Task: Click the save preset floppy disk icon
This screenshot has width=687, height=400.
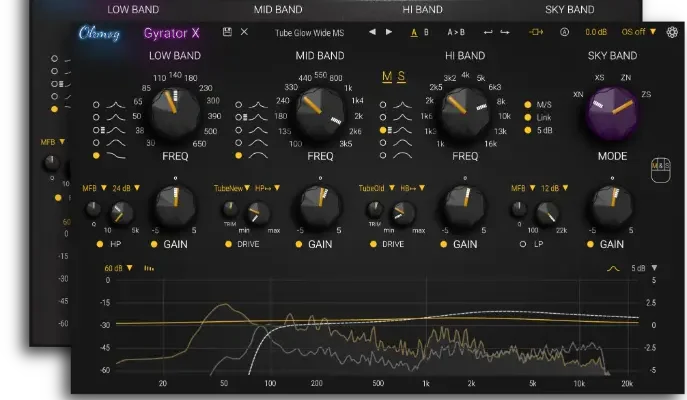Action: [x=228, y=32]
